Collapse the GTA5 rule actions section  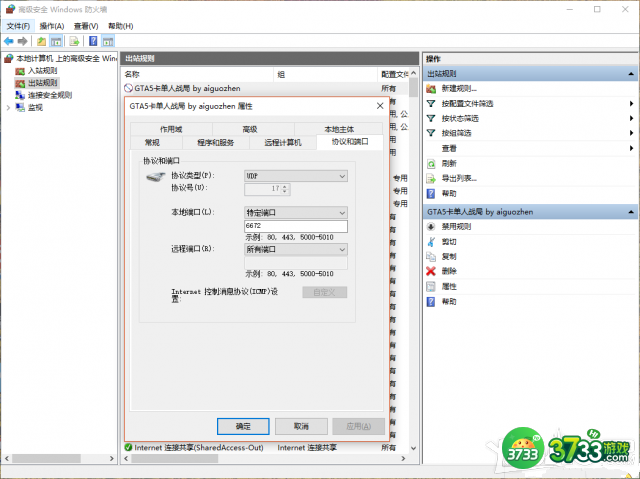[631, 212]
